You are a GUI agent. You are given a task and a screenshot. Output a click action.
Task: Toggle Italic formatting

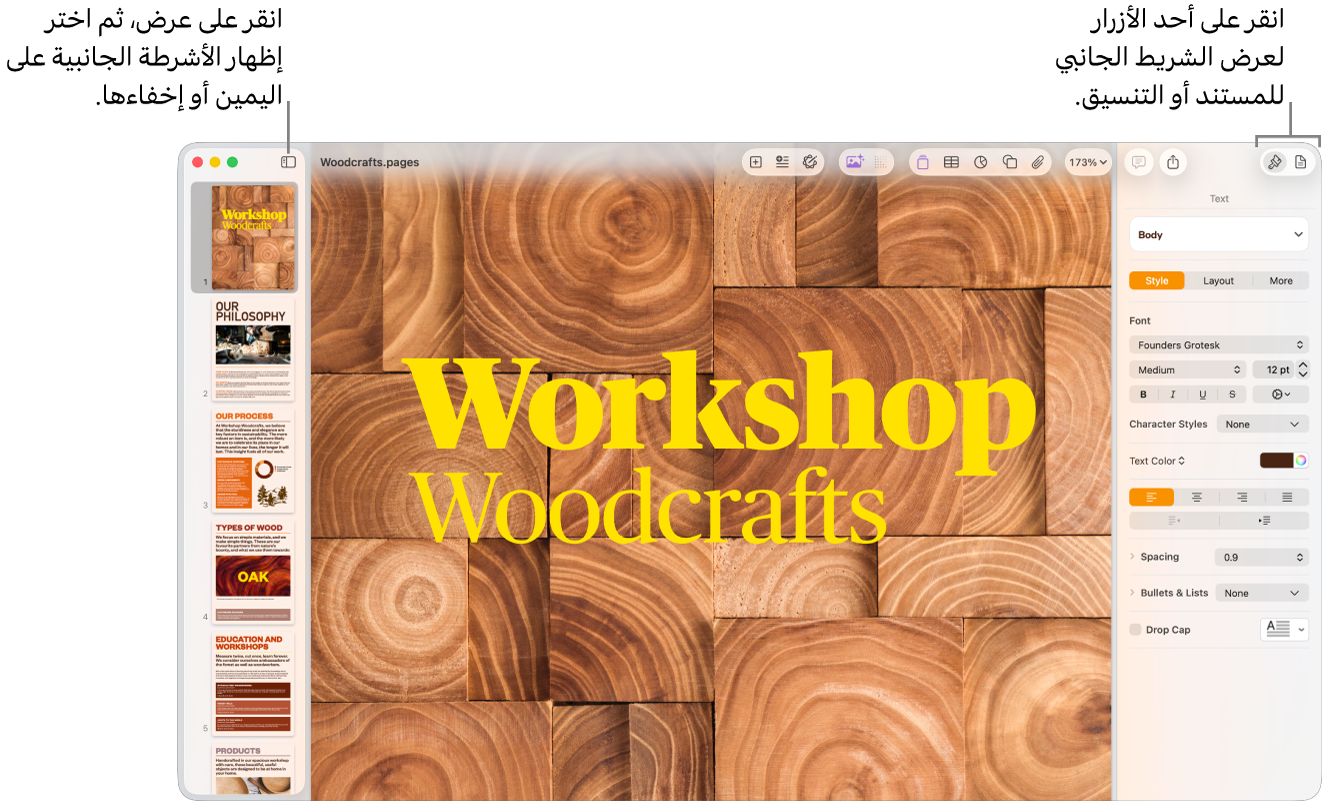1173,395
